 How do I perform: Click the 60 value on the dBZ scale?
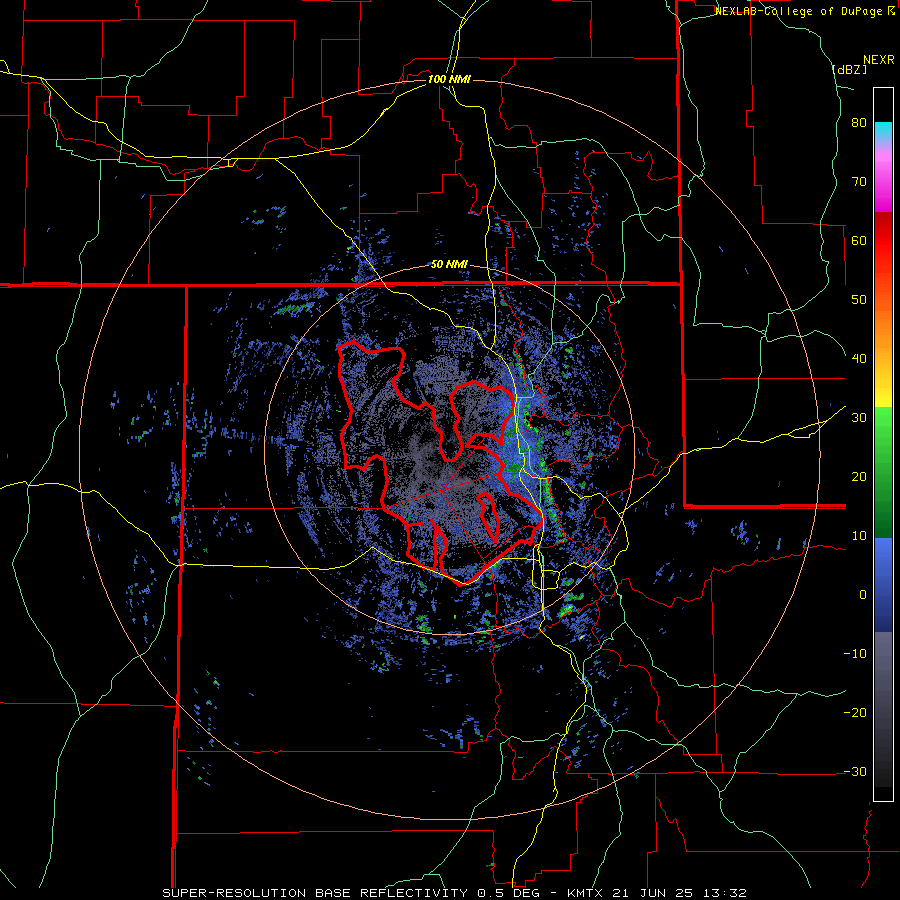click(859, 240)
